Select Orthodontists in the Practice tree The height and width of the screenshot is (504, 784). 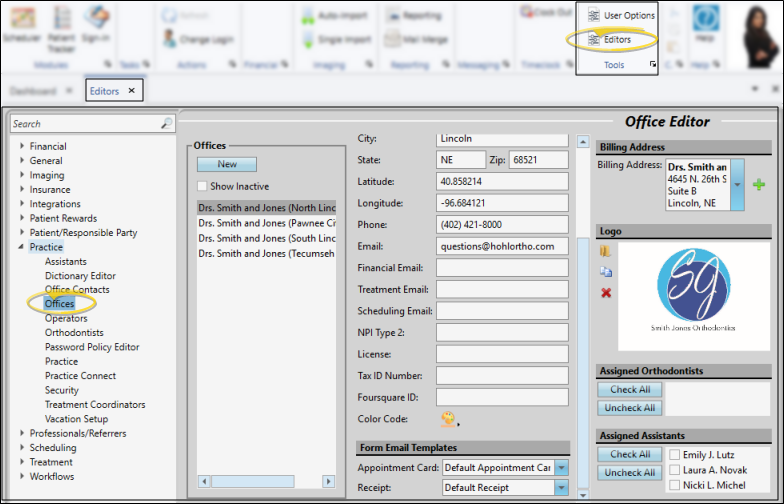pos(74,333)
